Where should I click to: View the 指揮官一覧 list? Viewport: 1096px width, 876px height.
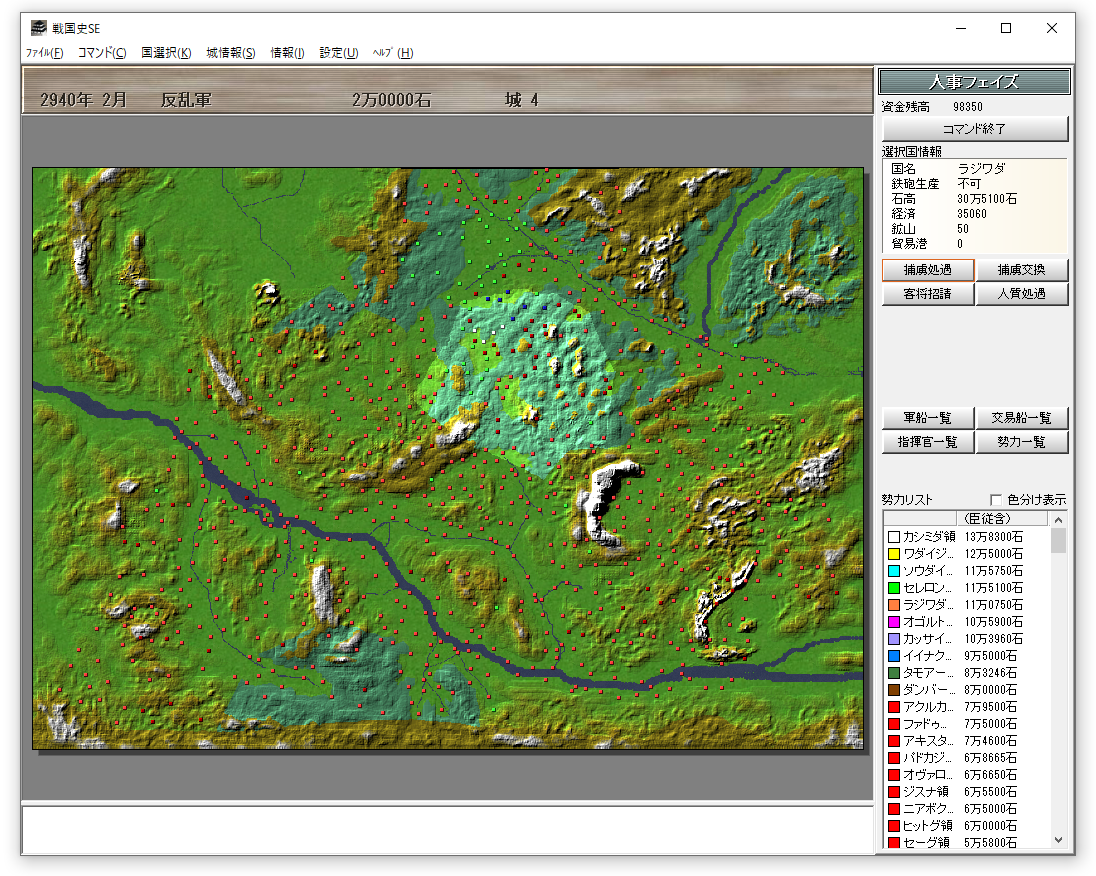coord(926,442)
